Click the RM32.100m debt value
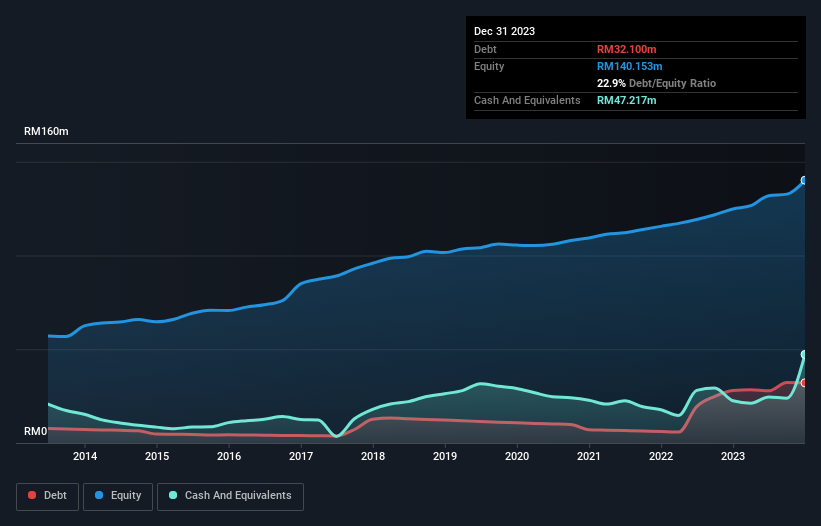This screenshot has width=821, height=526. click(x=626, y=49)
